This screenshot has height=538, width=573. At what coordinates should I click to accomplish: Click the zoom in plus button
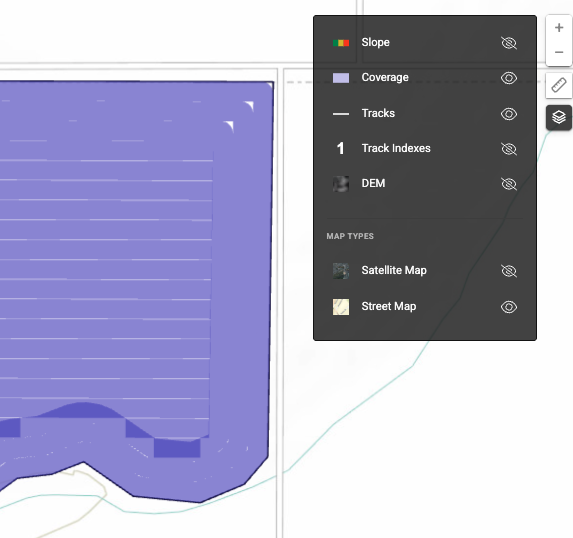(559, 28)
